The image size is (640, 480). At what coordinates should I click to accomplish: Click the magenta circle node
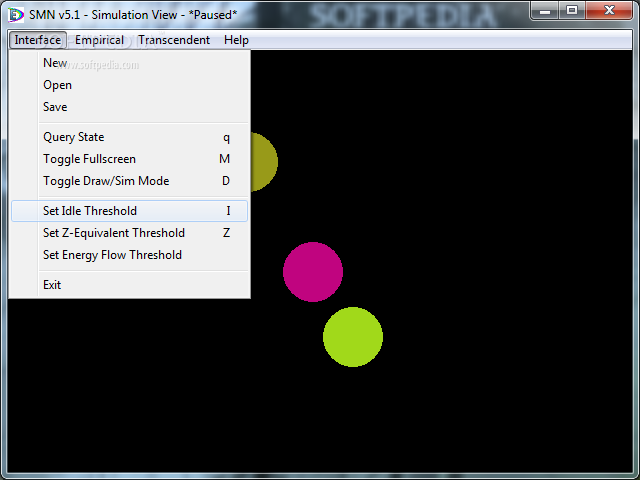point(313,272)
